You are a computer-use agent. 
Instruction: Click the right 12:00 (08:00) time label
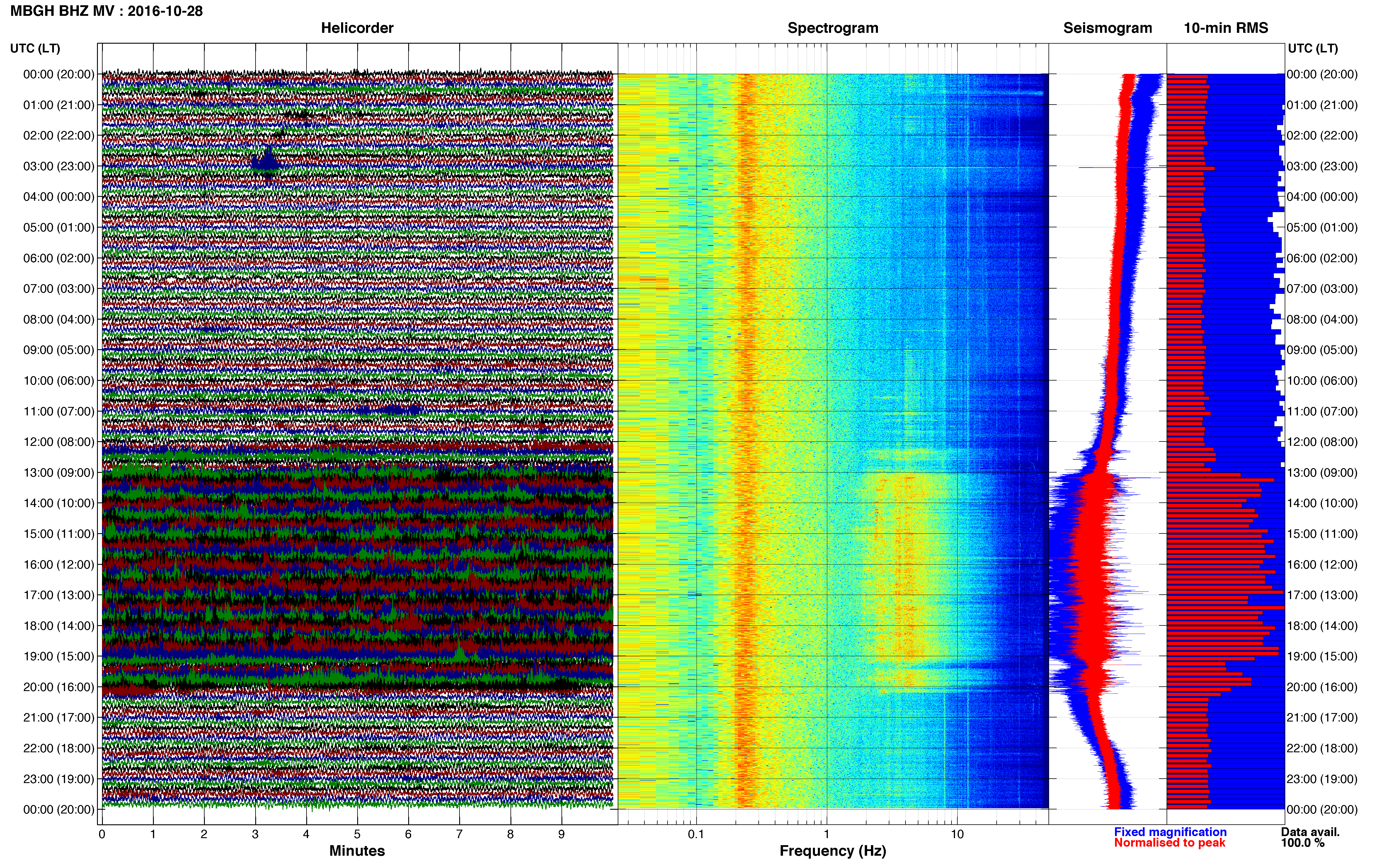(1322, 442)
